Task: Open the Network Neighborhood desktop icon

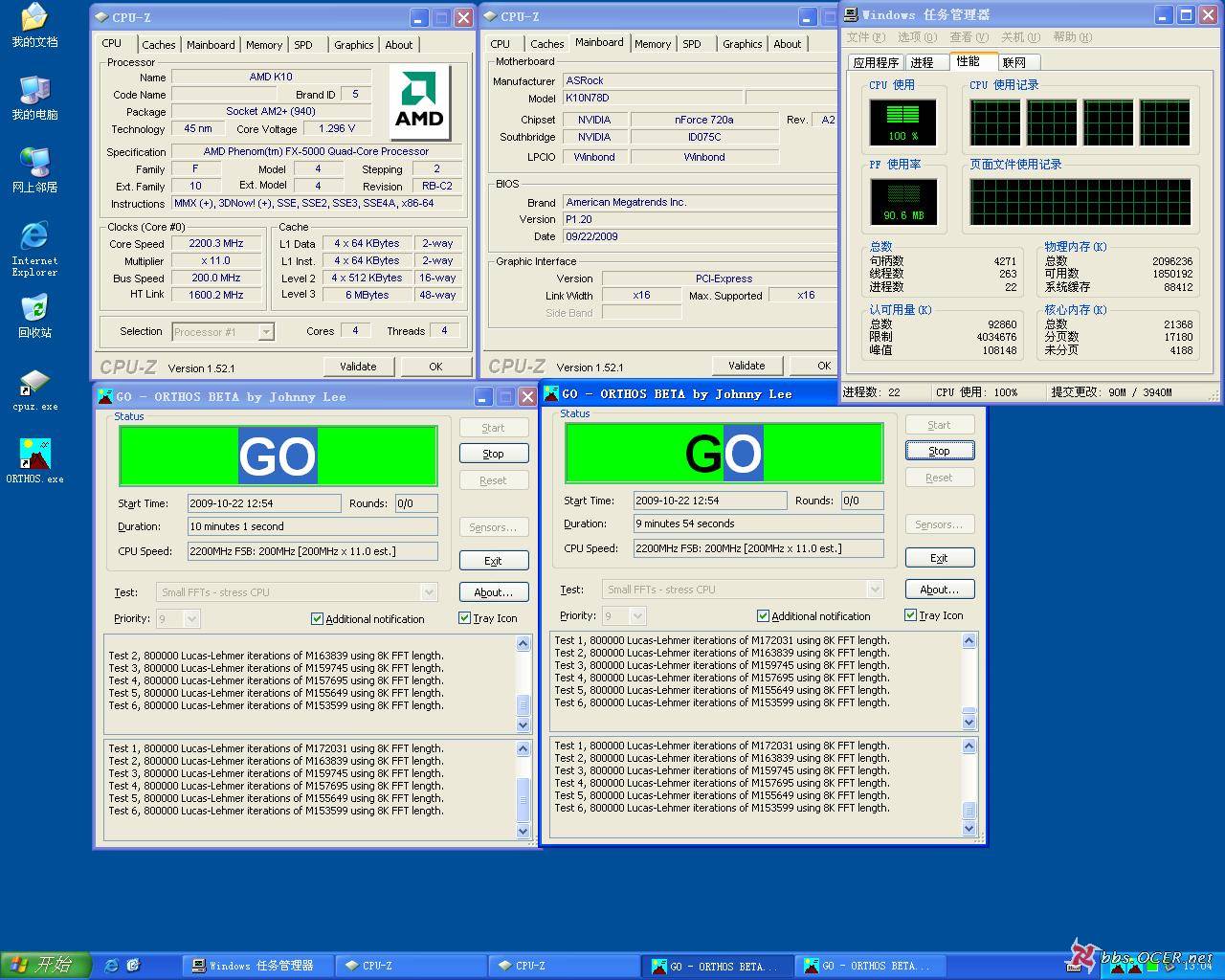Action: 34,164
